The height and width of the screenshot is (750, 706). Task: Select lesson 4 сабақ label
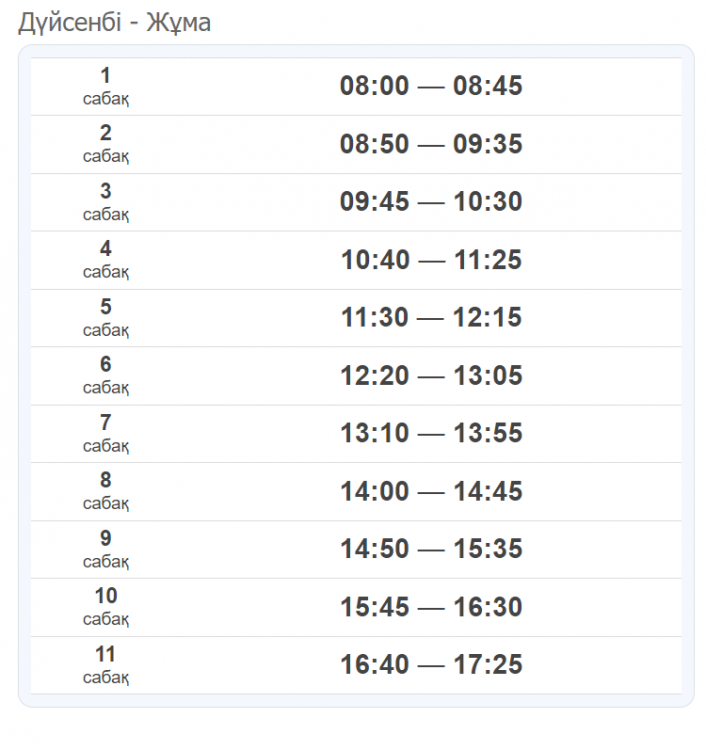(106, 260)
